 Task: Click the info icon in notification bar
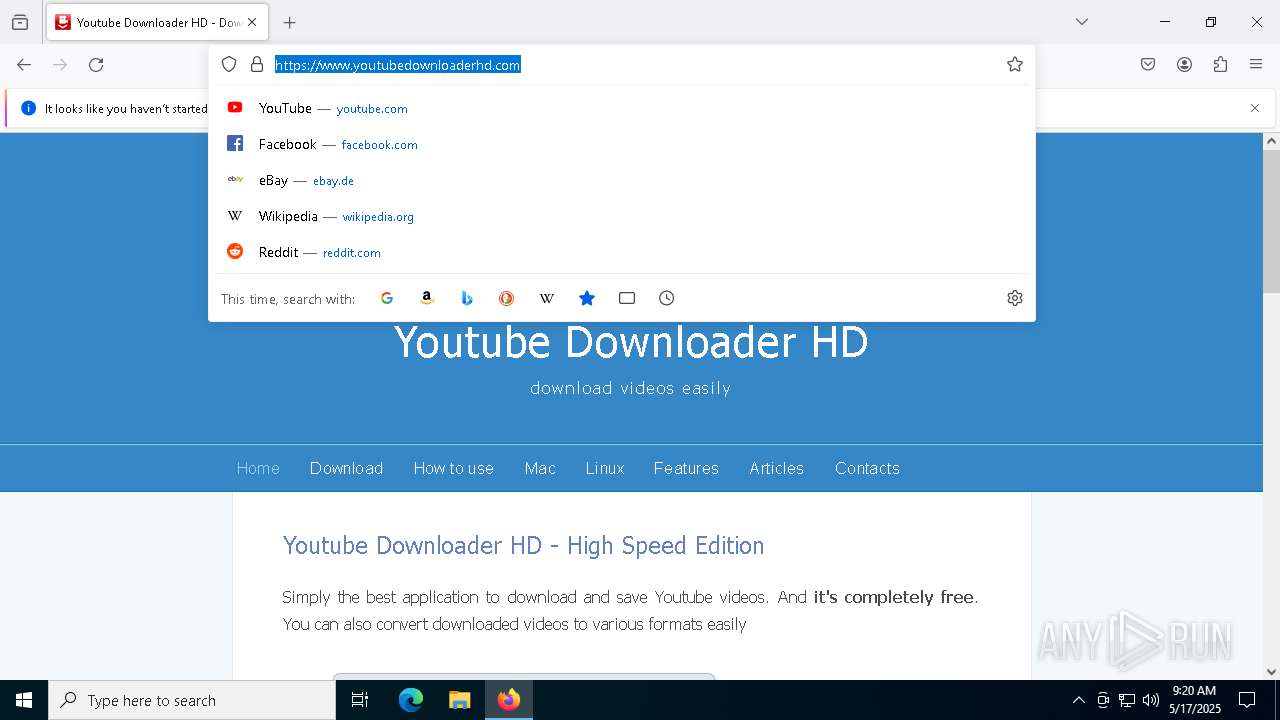(28, 108)
